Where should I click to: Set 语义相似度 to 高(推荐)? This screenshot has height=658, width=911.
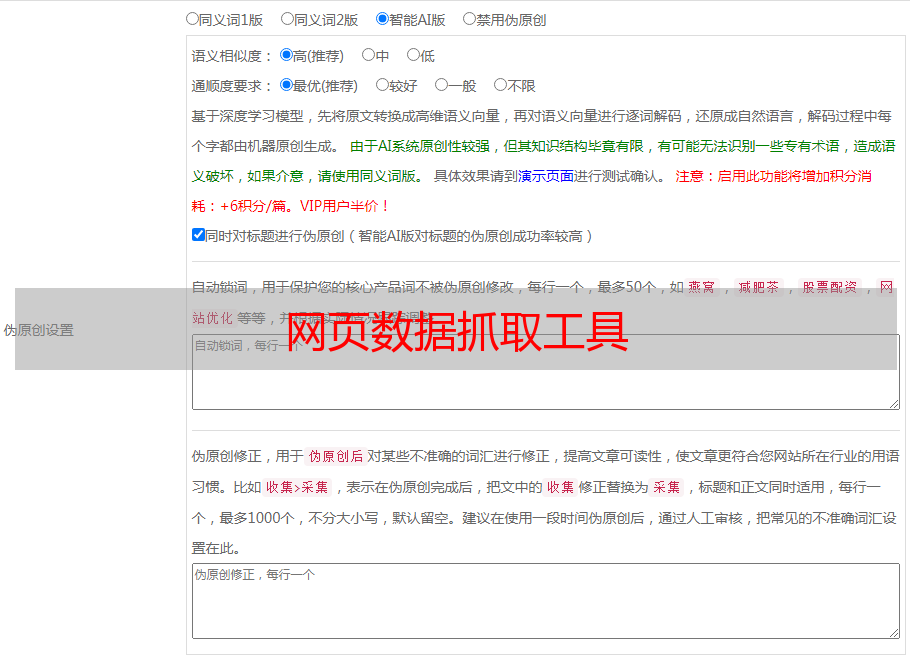(286, 56)
